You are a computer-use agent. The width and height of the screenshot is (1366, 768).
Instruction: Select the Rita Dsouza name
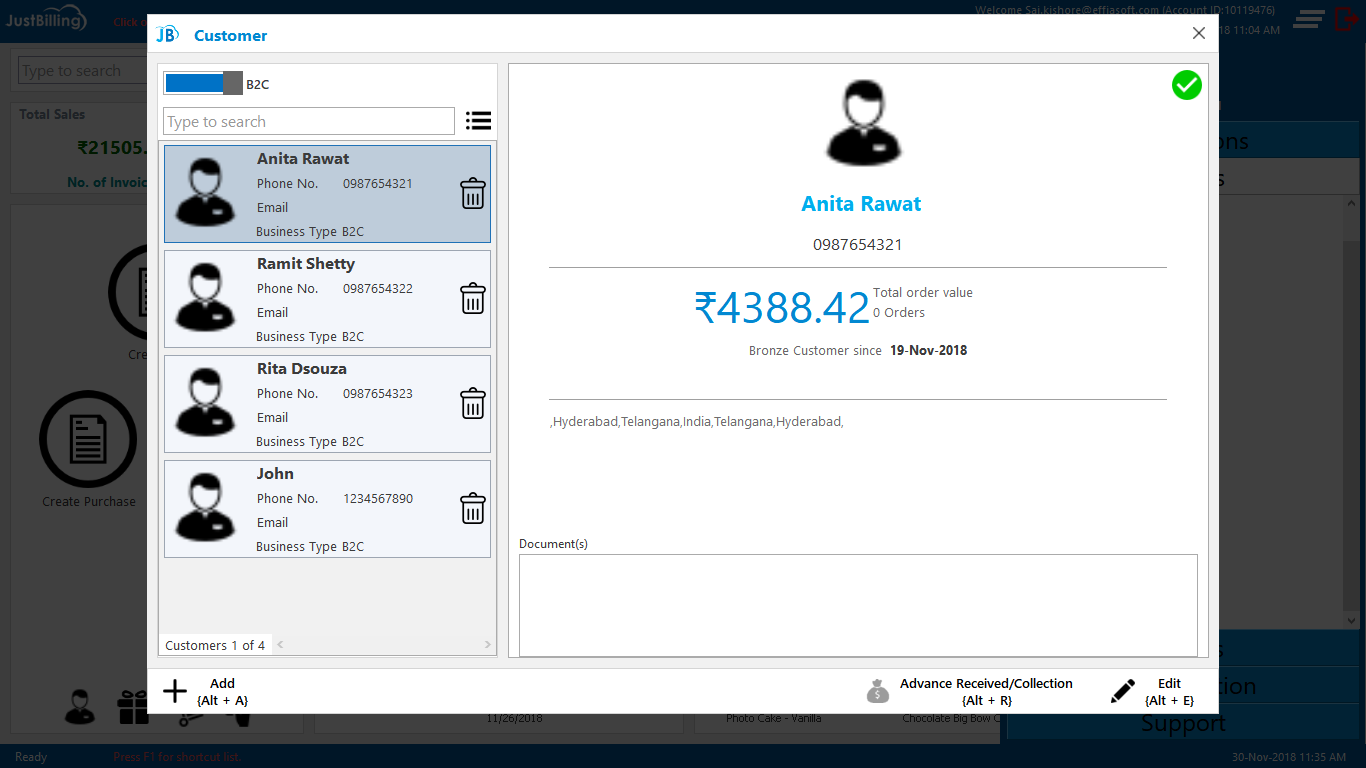coord(302,369)
